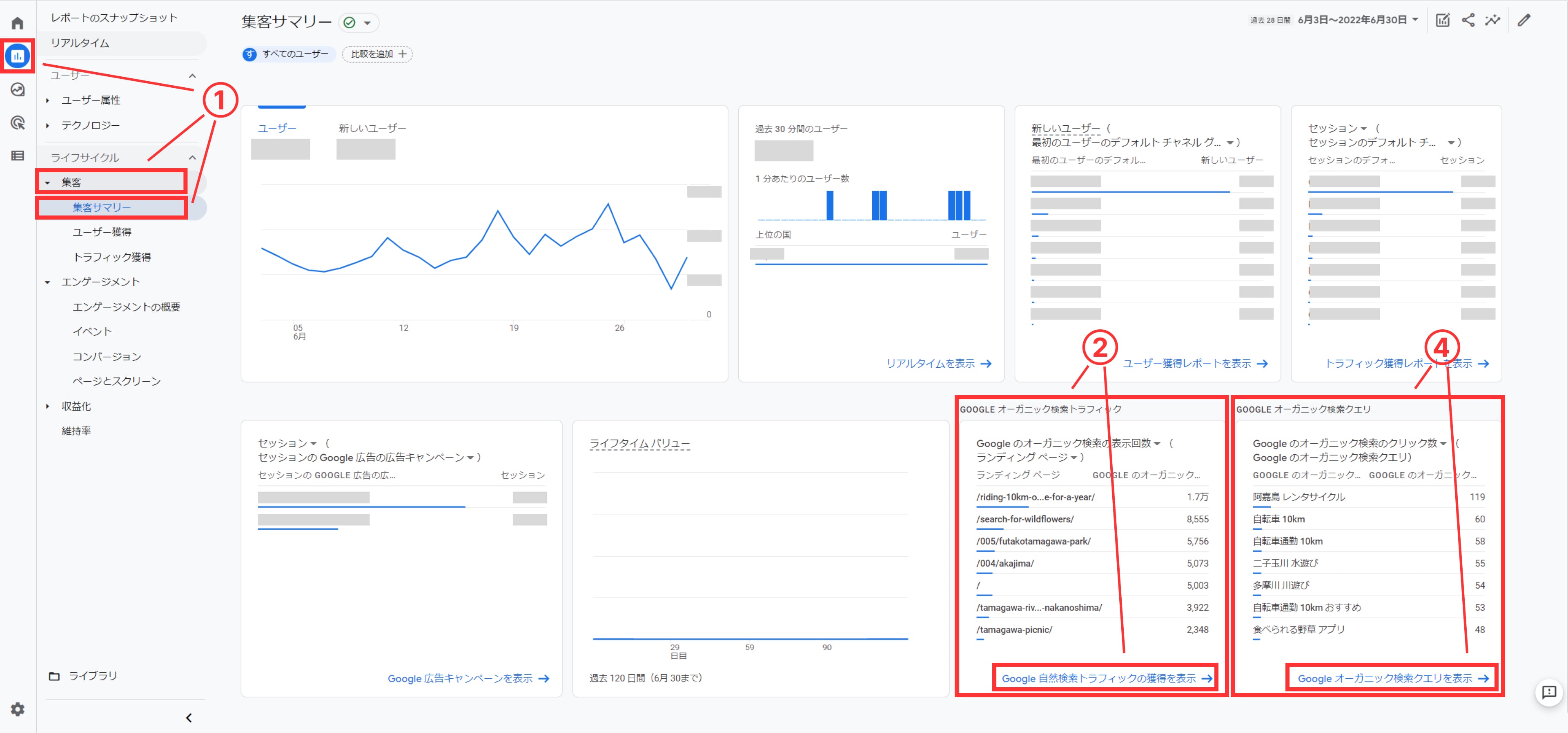Click the ライブラリ folder icon
1568x733 pixels.
pyautogui.click(x=54, y=676)
